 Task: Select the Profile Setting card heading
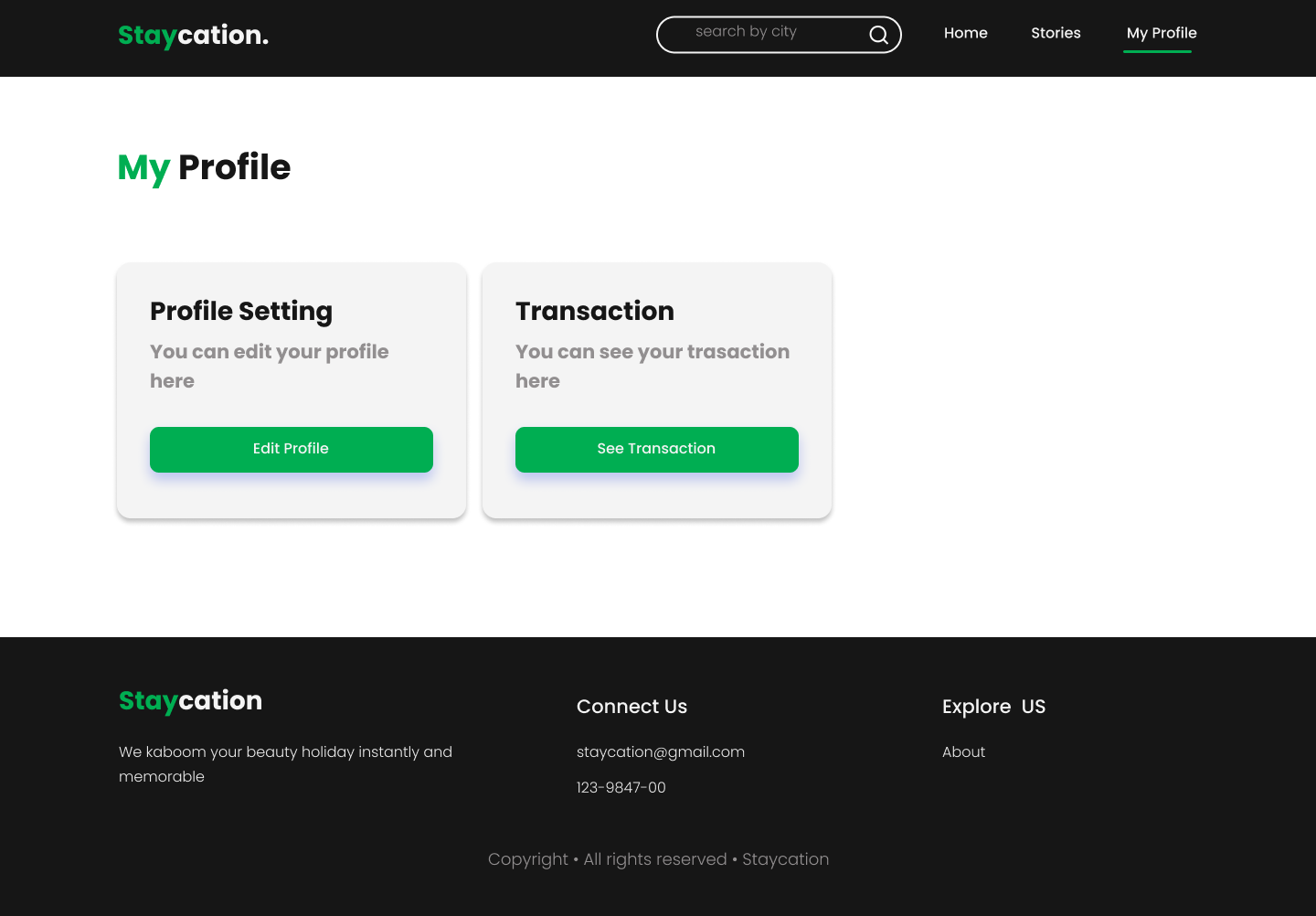pos(241,312)
